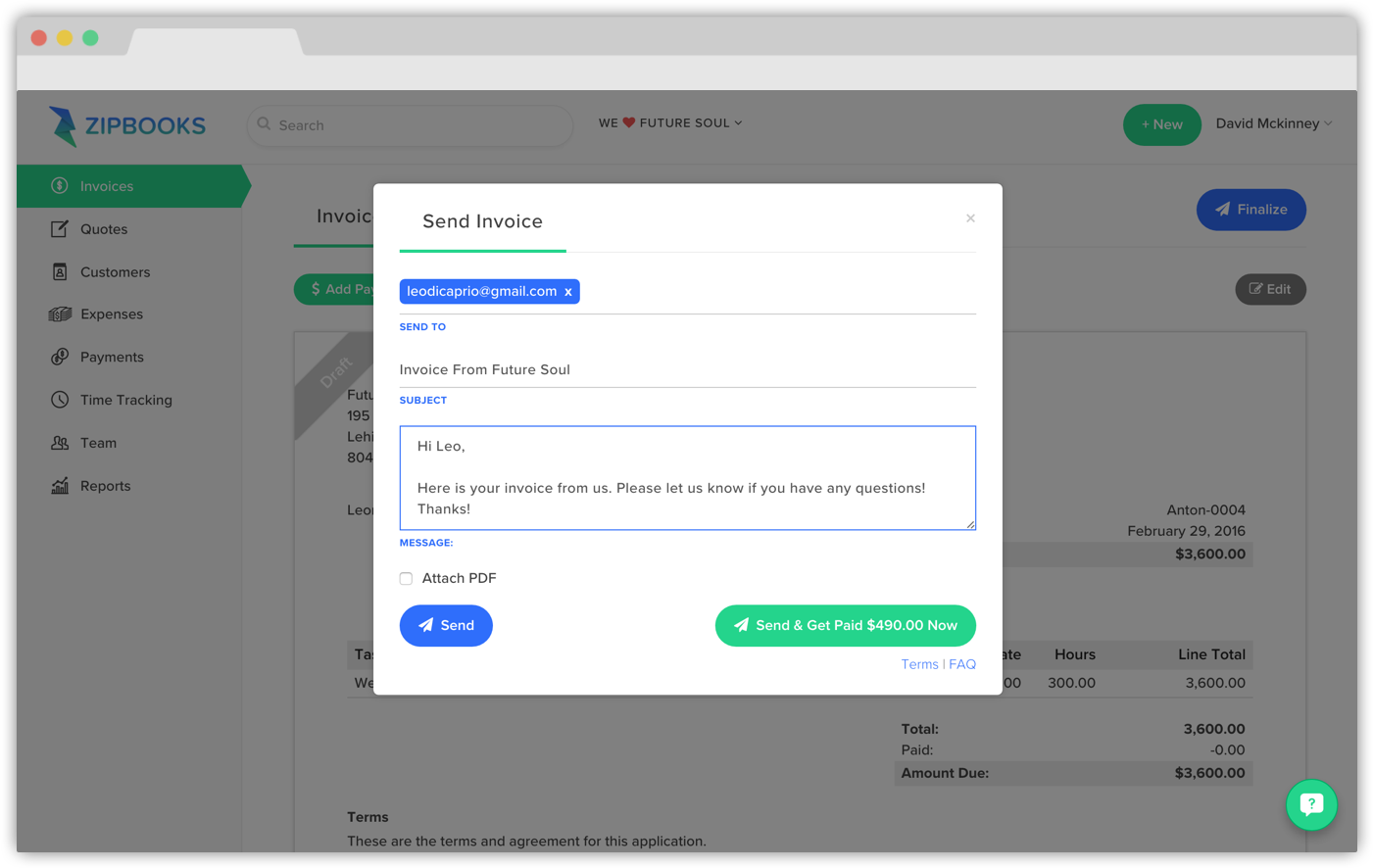The height and width of the screenshot is (868, 1373).
Task: Open Reports with its chart icon
Action: click(60, 485)
